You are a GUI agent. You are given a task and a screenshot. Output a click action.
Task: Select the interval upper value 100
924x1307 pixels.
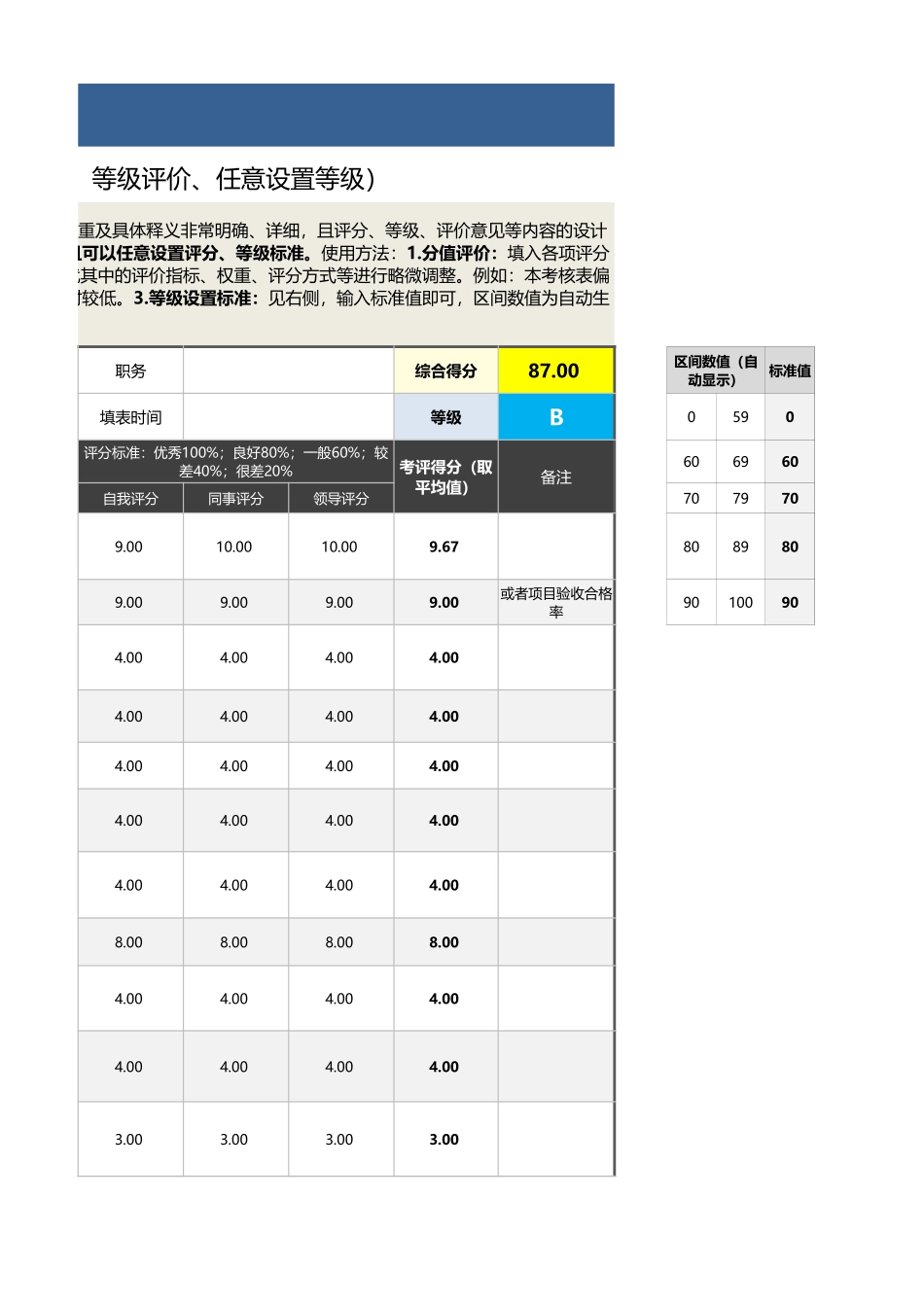coord(741,602)
